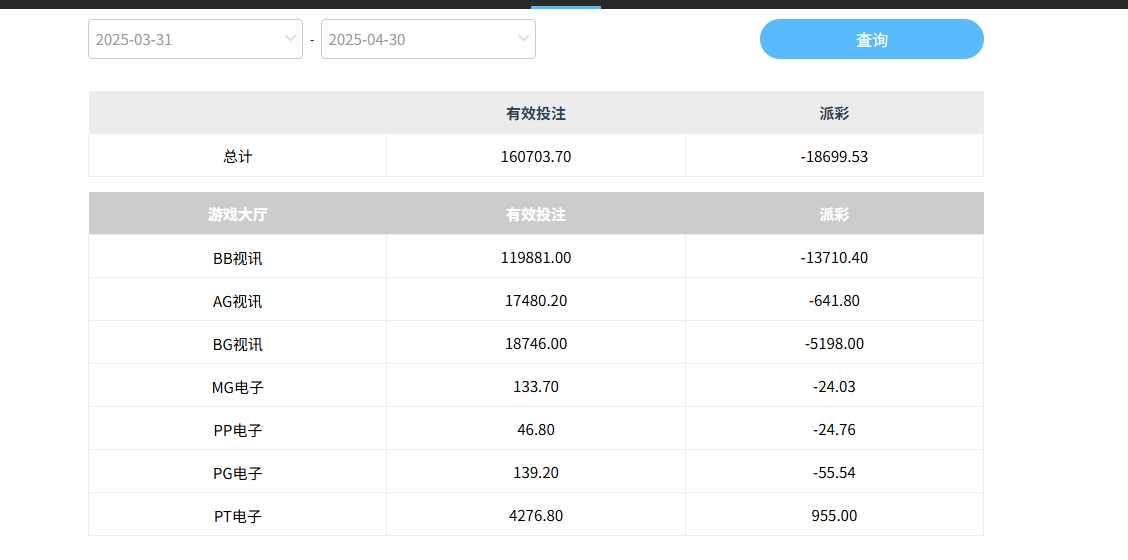The width and height of the screenshot is (1128, 560).
Task: Select the BG视讯 row label
Action: tap(238, 344)
